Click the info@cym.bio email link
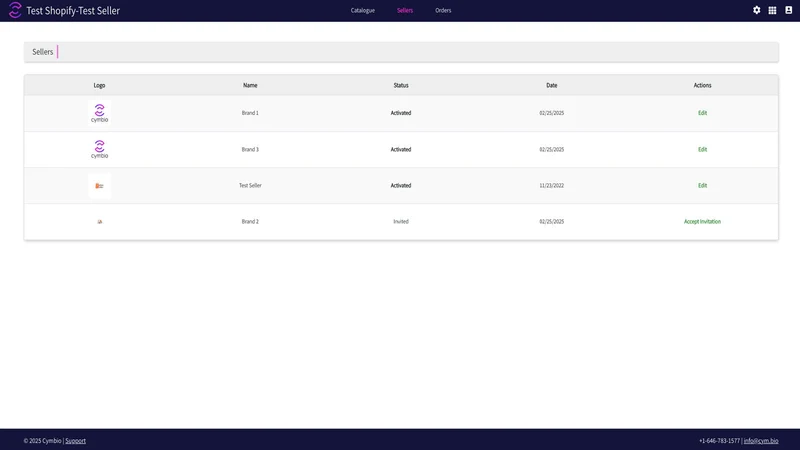Screen dimensions: 800x450 pos(761,441)
